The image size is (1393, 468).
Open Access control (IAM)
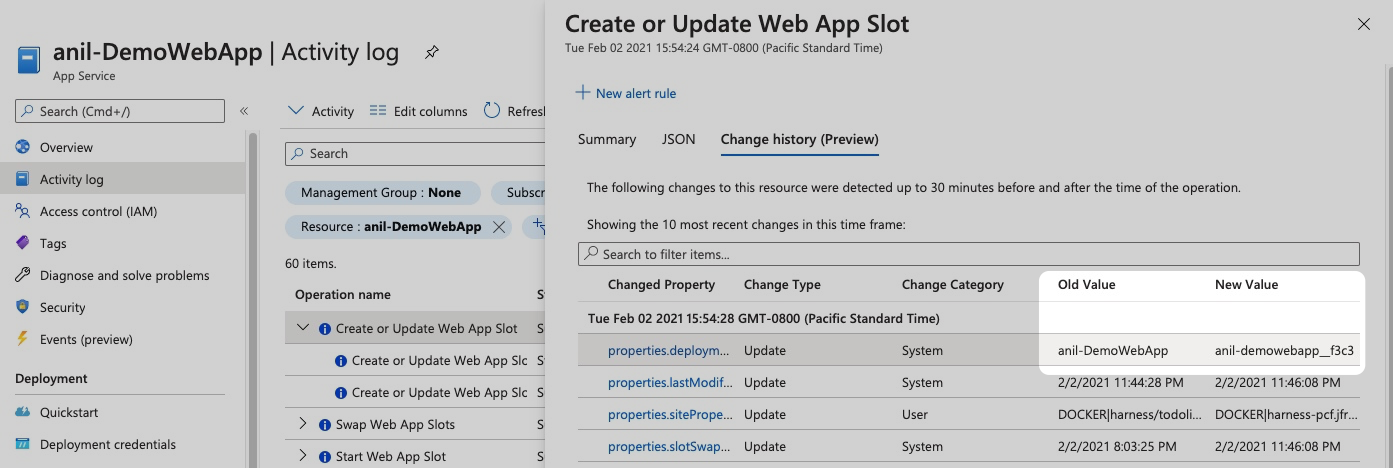point(98,211)
